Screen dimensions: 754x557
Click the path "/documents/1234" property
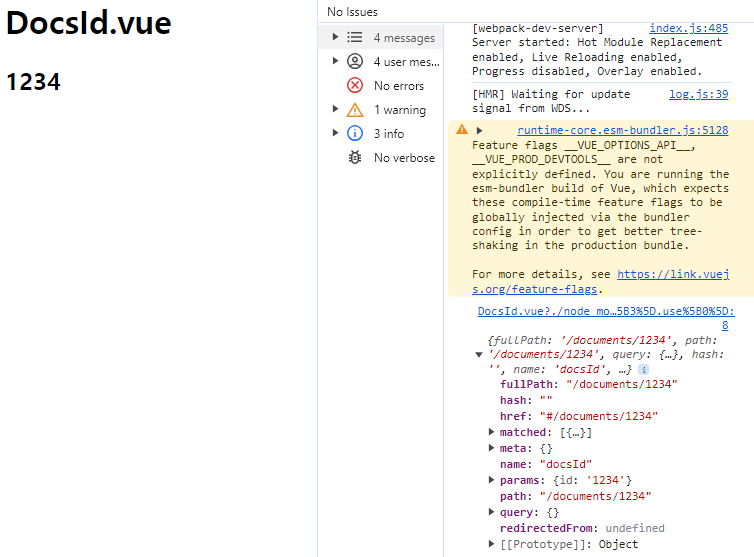pos(576,496)
